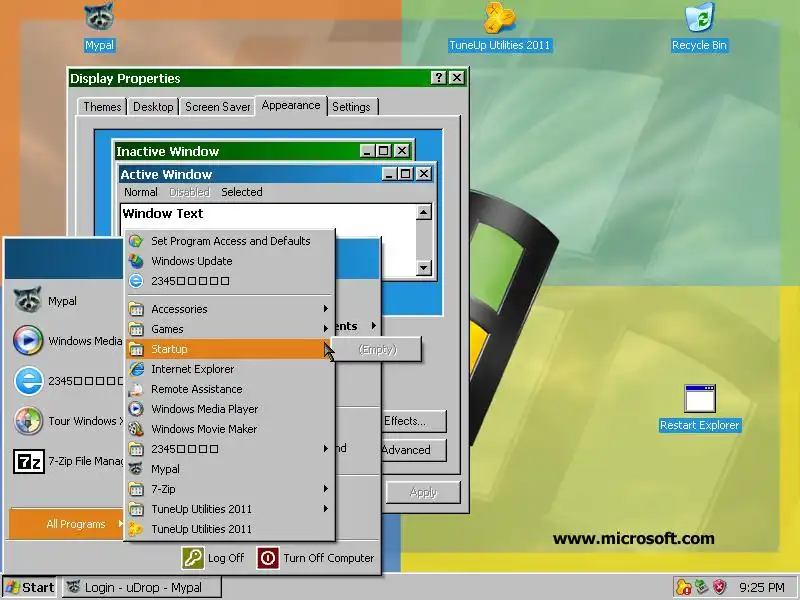The width and height of the screenshot is (800, 600).
Task: Choose Remote Assistance from the programs list
Action: [x=230, y=389]
